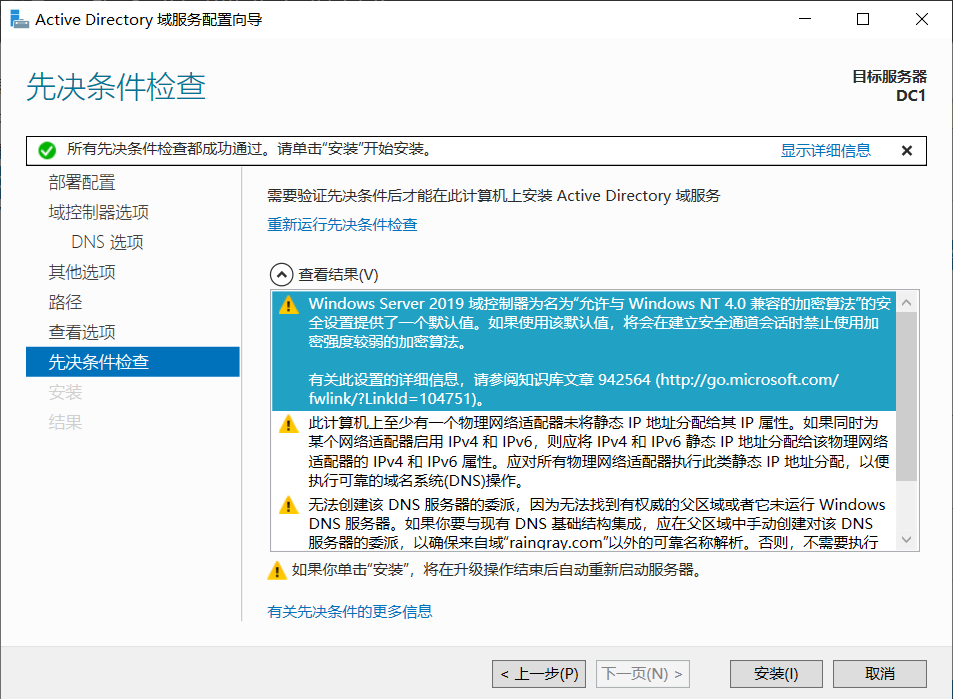Open the DNS 选项 step

(107, 242)
